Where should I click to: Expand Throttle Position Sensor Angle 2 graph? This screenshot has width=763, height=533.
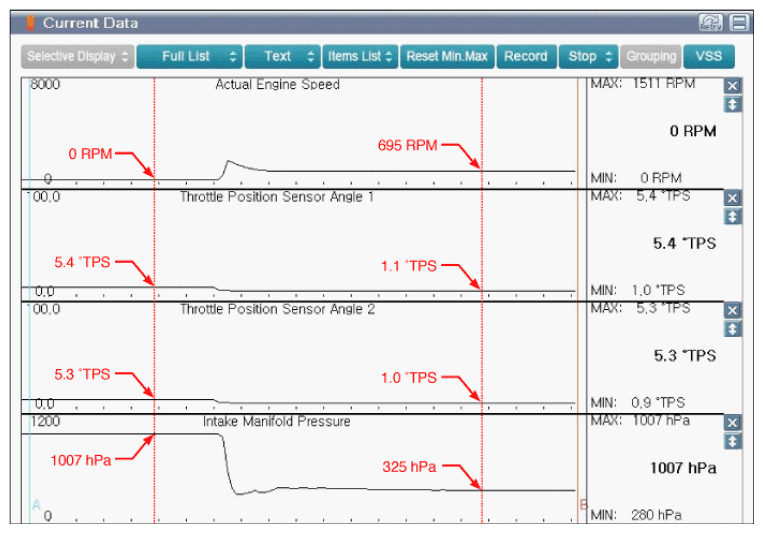coord(732,329)
